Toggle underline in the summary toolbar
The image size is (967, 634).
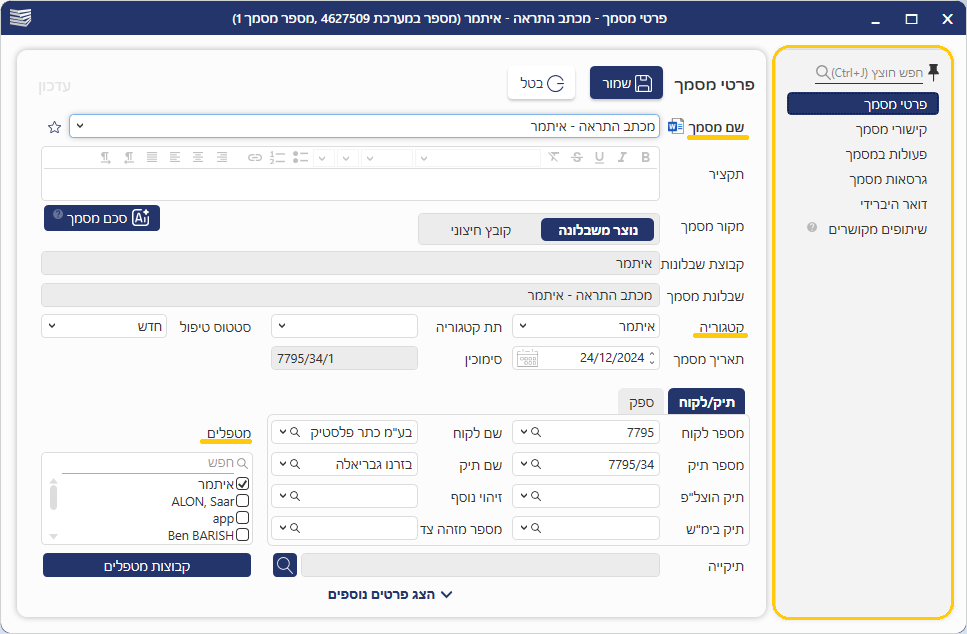click(x=599, y=157)
